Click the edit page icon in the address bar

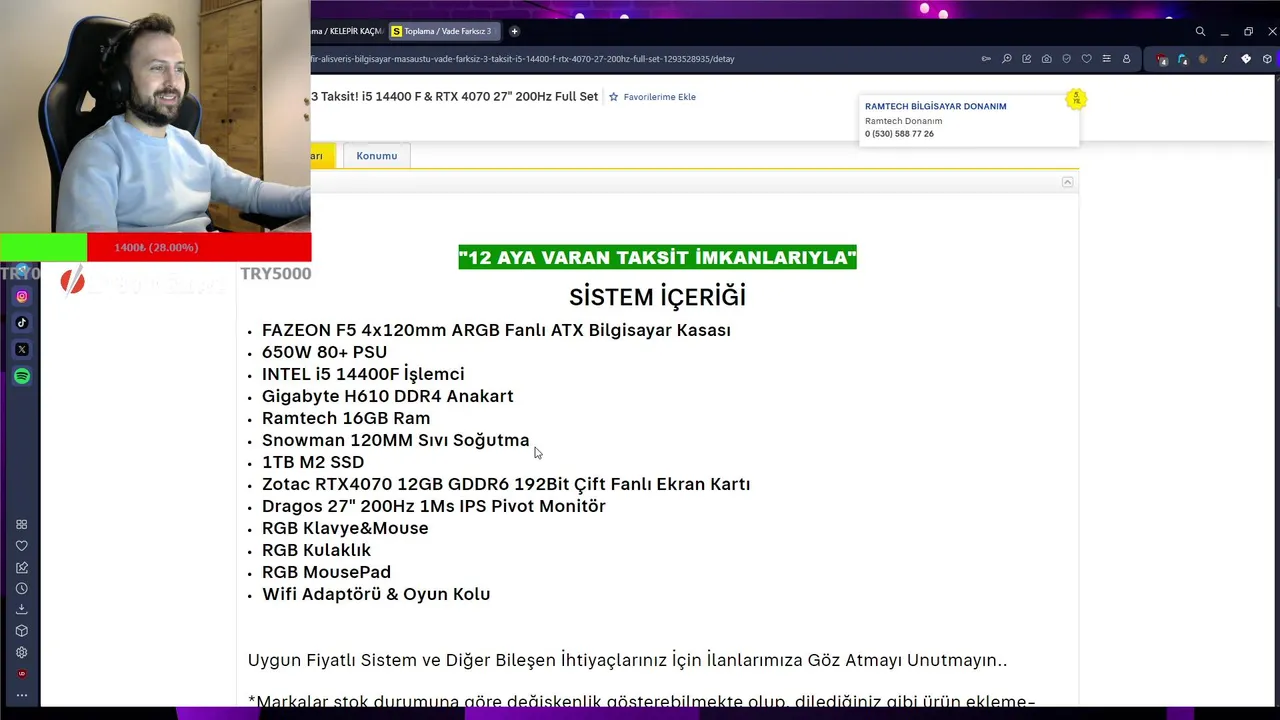point(1026,59)
